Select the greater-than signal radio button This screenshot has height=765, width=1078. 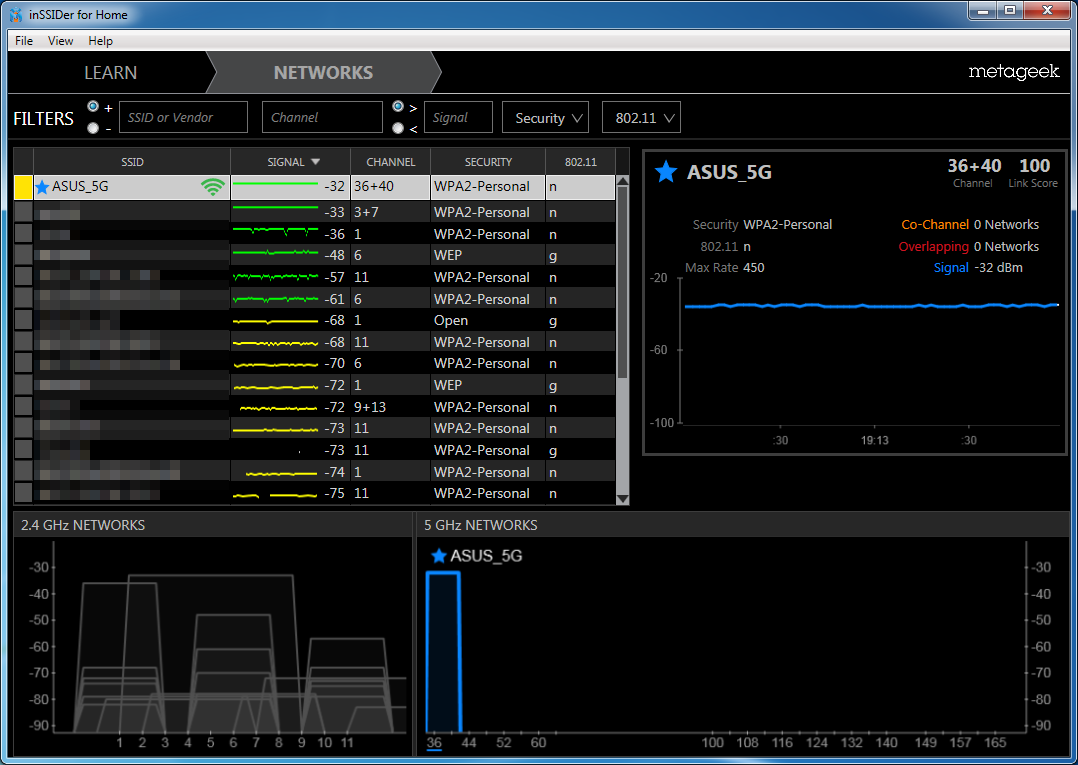(397, 107)
